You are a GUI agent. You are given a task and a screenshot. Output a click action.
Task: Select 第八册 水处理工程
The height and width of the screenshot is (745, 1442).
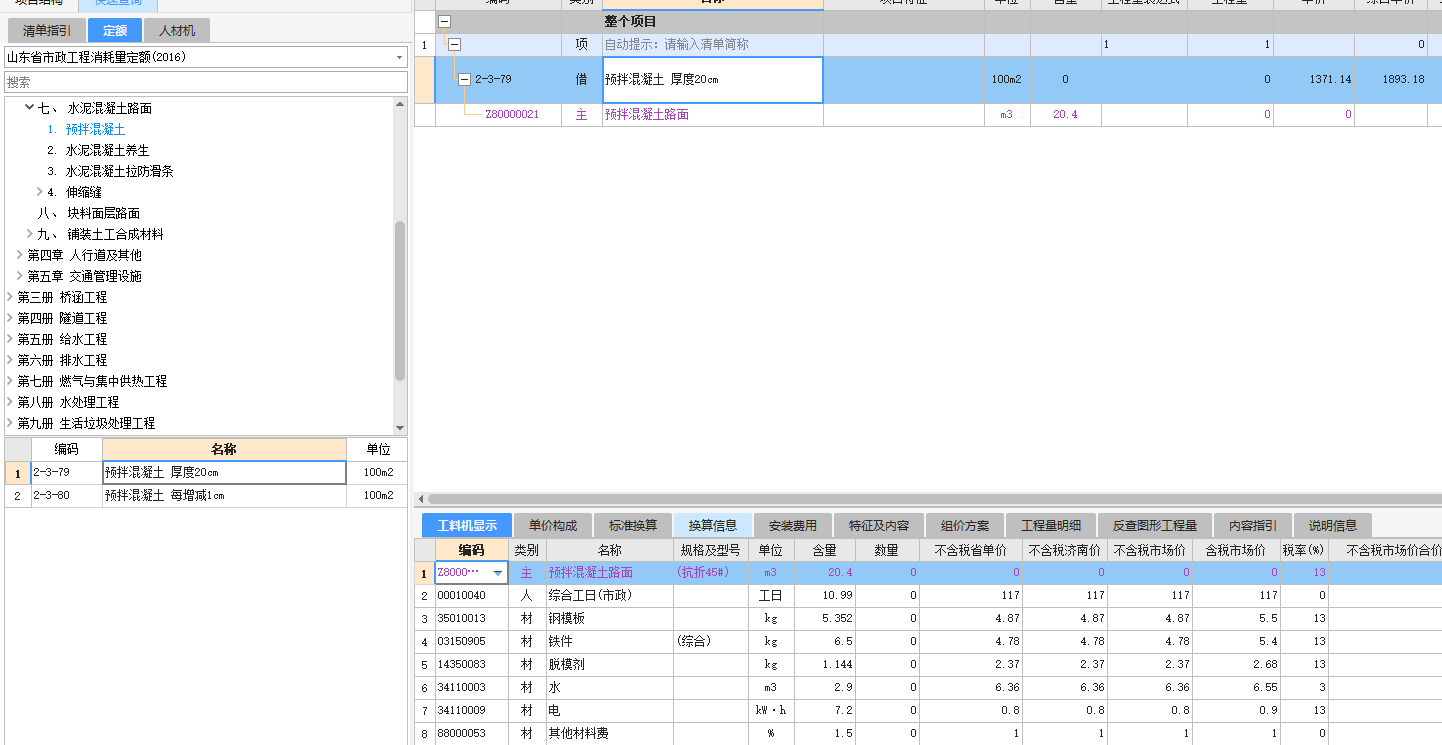tap(68, 402)
